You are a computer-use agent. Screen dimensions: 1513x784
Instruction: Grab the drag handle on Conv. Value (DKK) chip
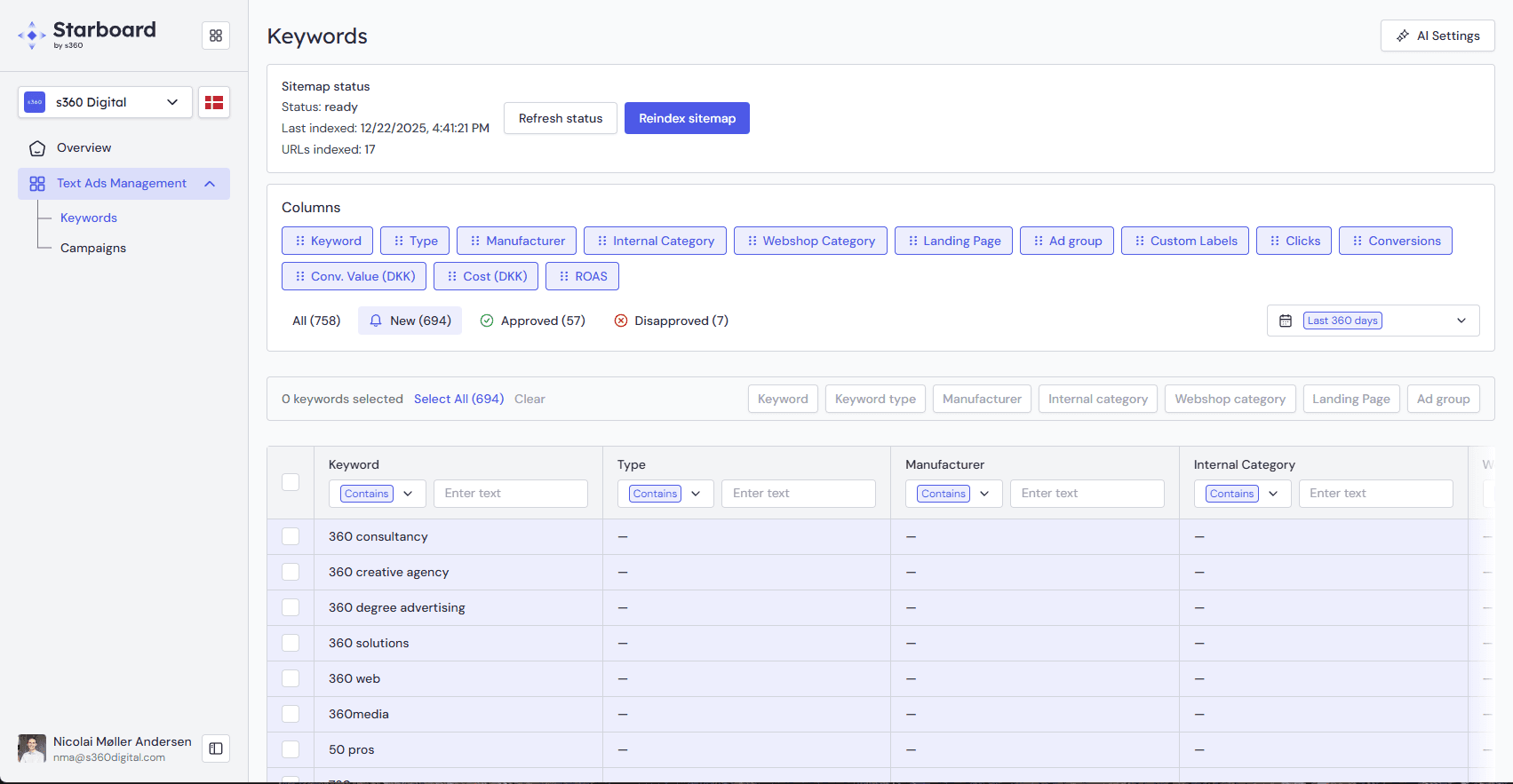[300, 276]
